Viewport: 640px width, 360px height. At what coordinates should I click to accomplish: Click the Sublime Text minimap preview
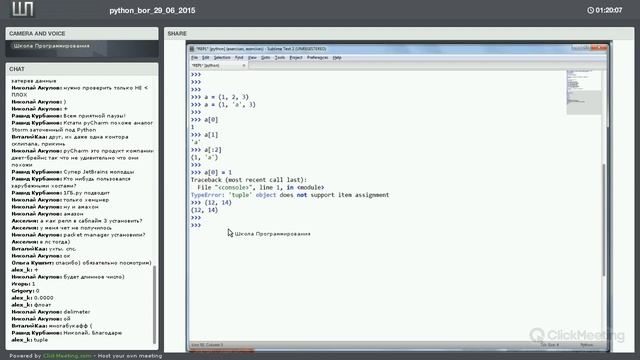584,92
